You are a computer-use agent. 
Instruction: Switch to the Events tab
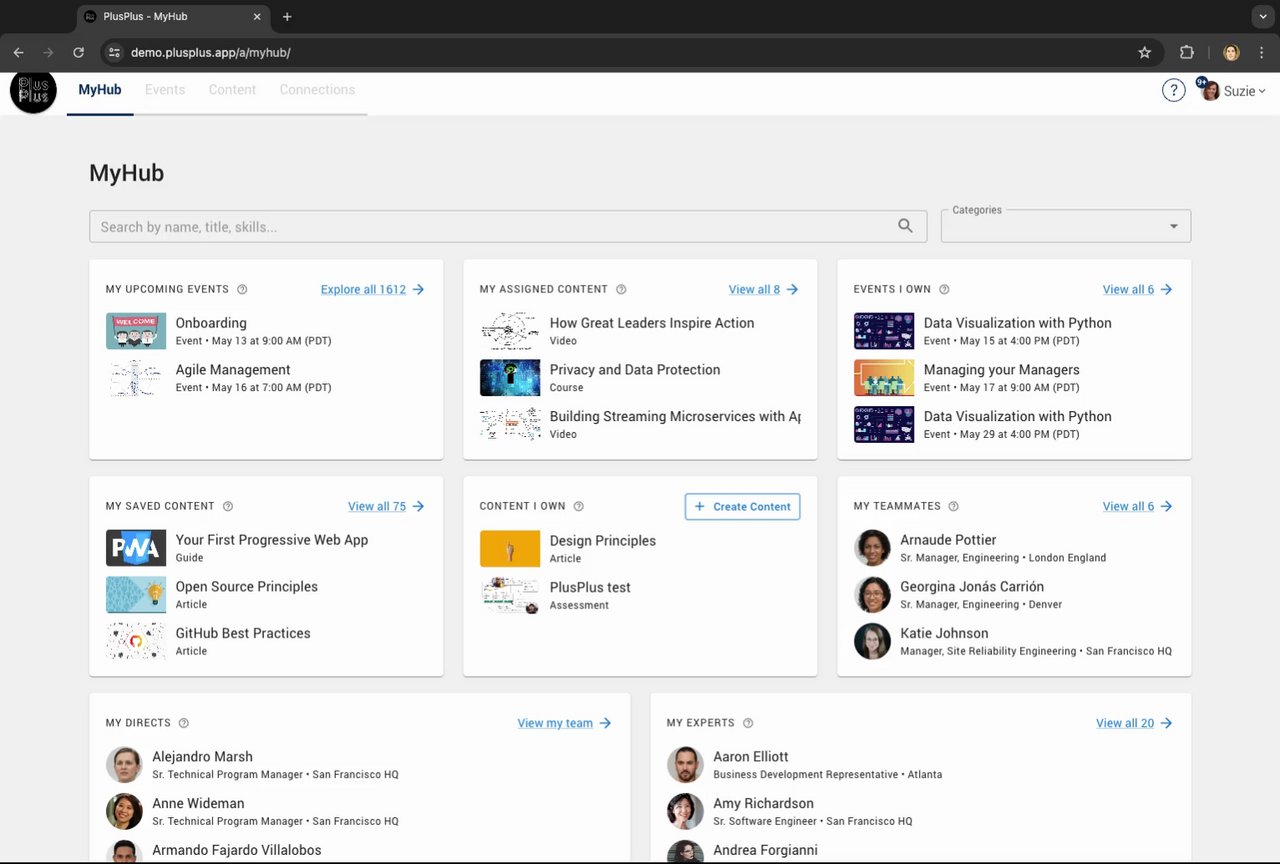[165, 90]
